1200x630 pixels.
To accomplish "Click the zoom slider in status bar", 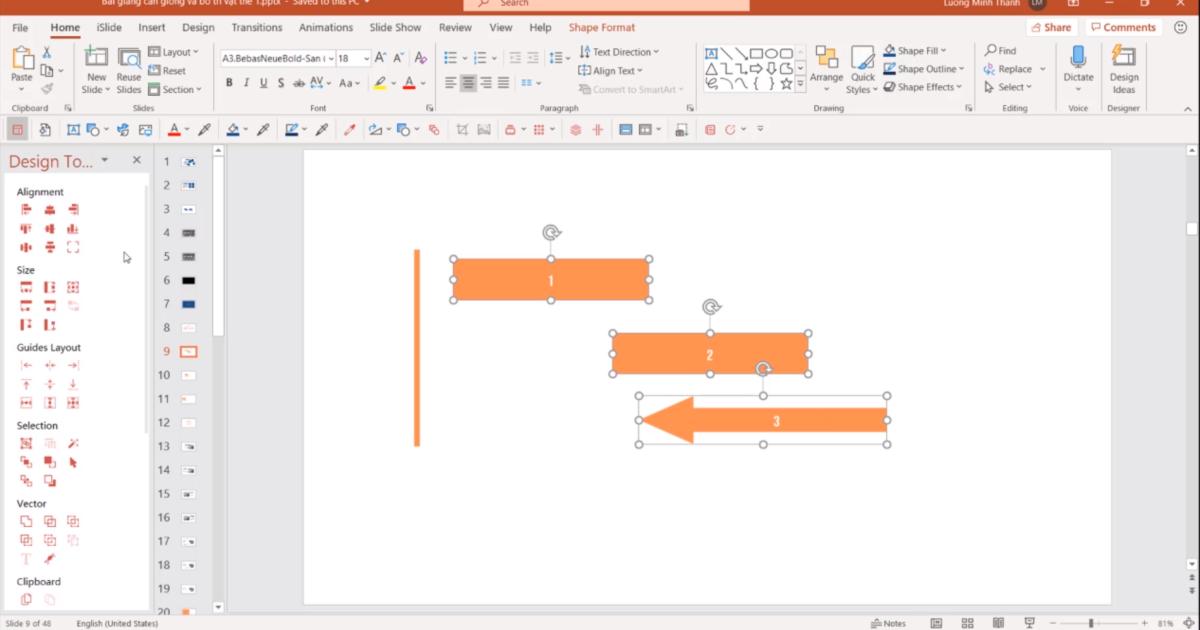I will click(1091, 623).
